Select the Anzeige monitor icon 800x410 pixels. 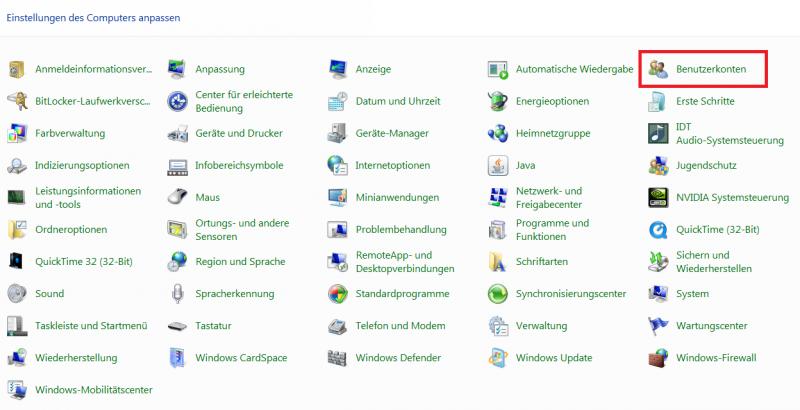click(x=337, y=69)
